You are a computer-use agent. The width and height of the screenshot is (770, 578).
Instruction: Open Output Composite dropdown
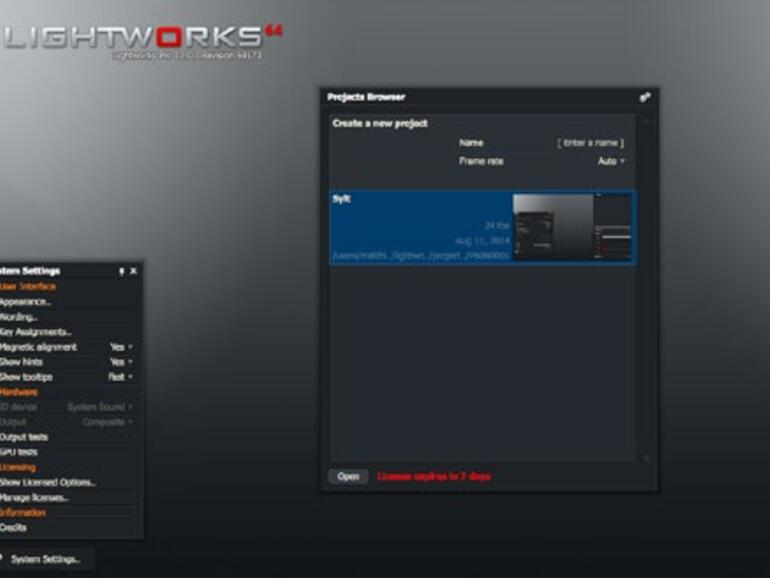pyautogui.click(x=108, y=422)
